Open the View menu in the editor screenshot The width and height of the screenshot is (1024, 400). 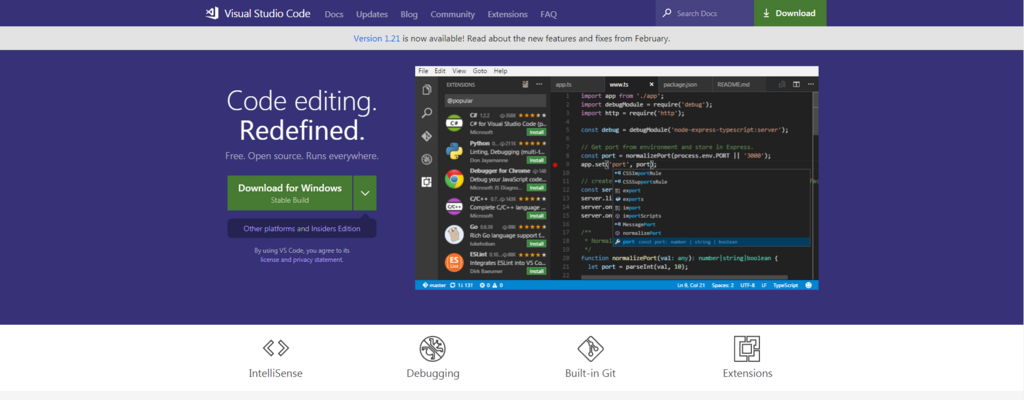pyautogui.click(x=459, y=71)
